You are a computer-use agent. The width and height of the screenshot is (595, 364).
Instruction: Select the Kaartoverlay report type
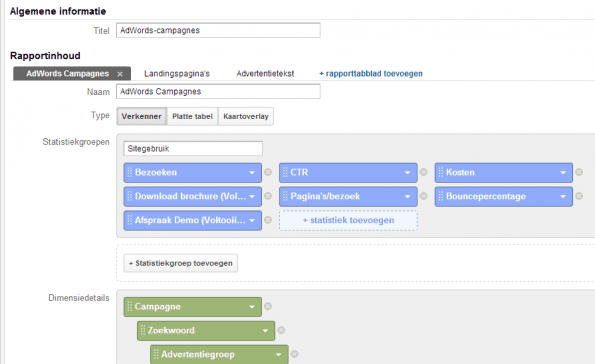pyautogui.click(x=246, y=117)
